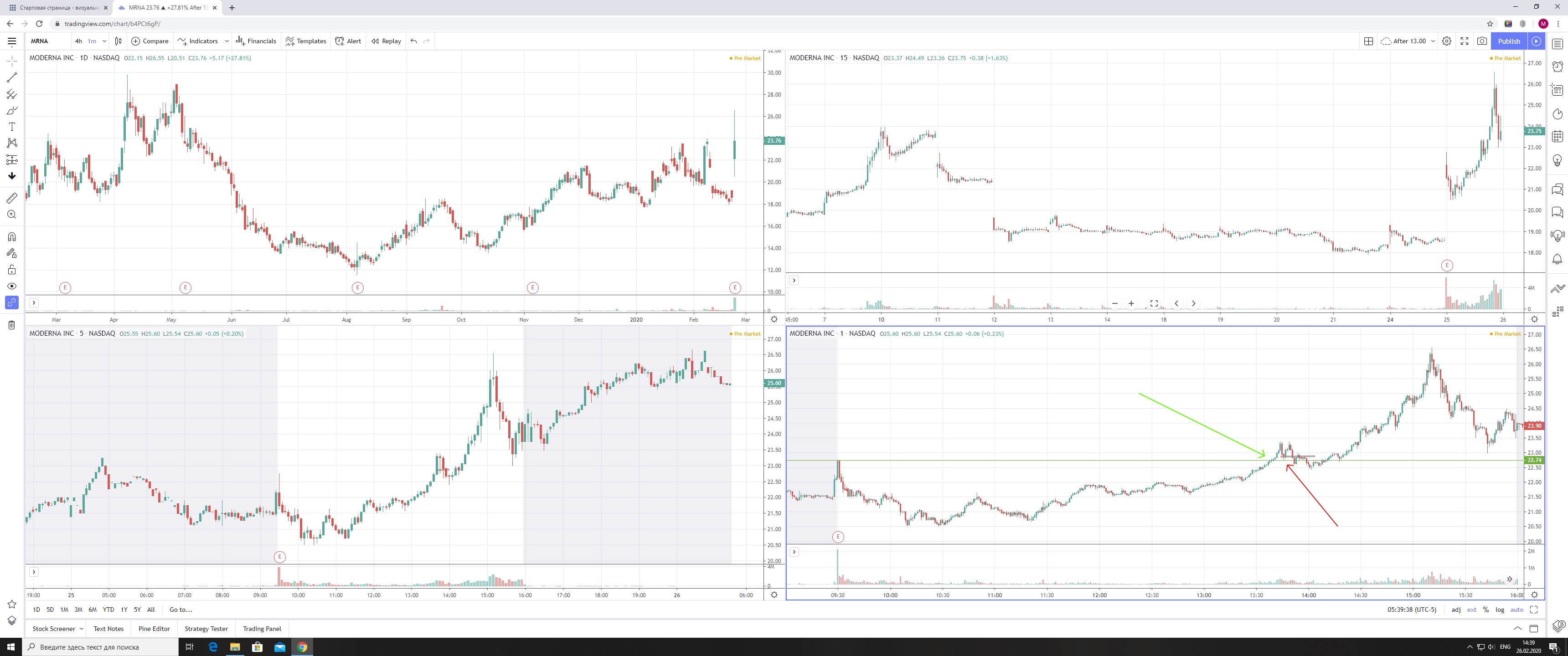This screenshot has width=1568, height=656.
Task: Open Chrome from Windows taskbar
Action: point(302,647)
